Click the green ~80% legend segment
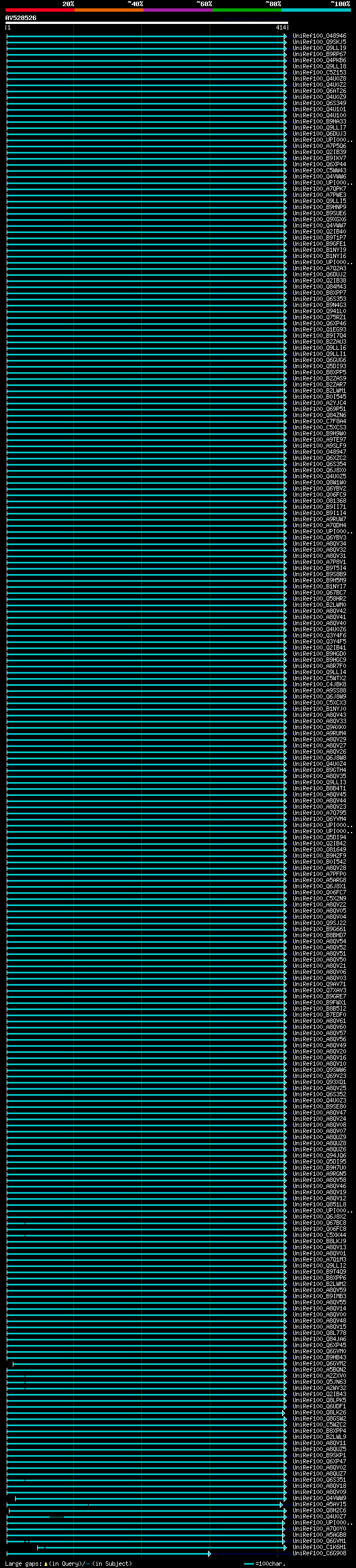 click(247, 10)
